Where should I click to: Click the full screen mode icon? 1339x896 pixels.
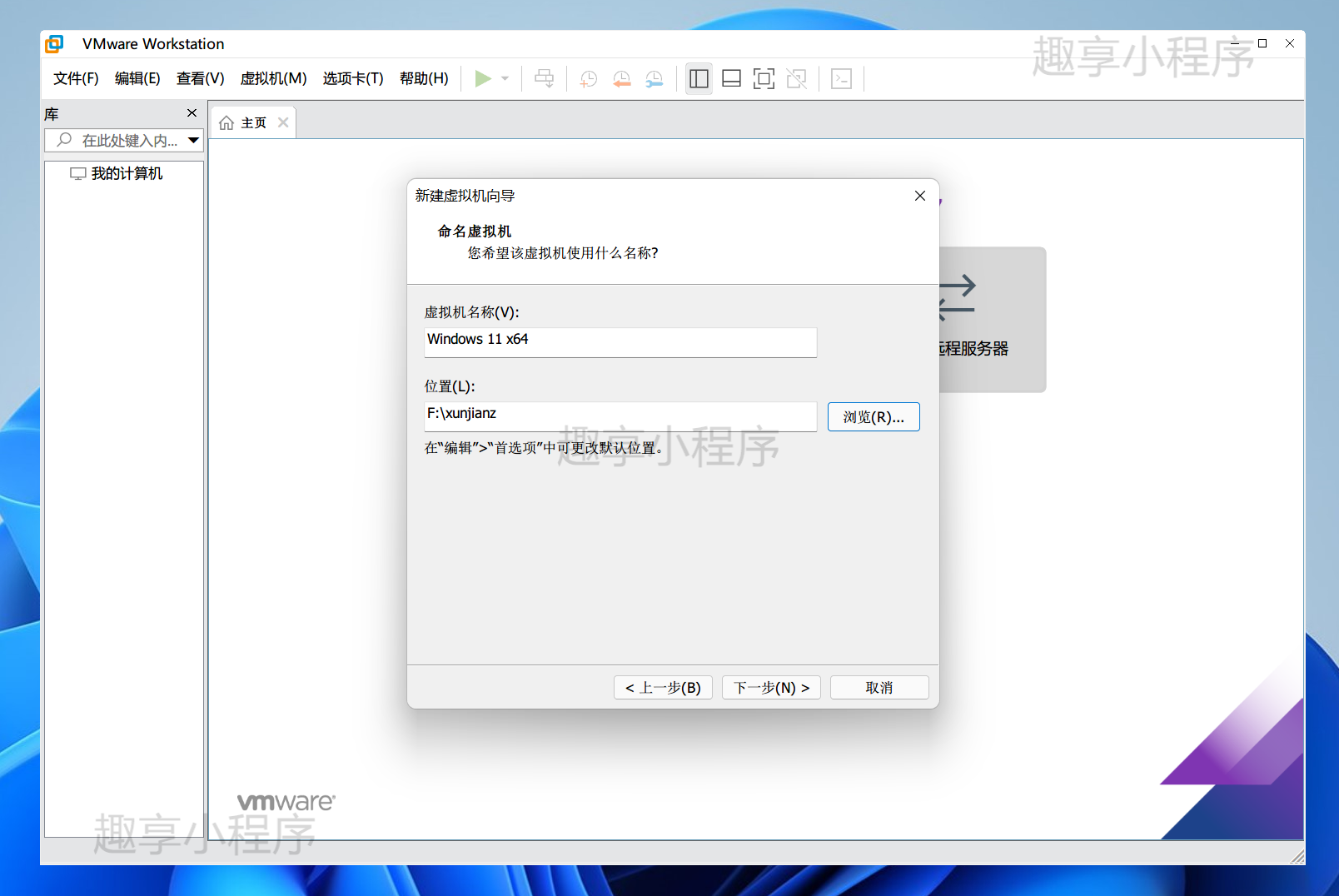click(764, 79)
